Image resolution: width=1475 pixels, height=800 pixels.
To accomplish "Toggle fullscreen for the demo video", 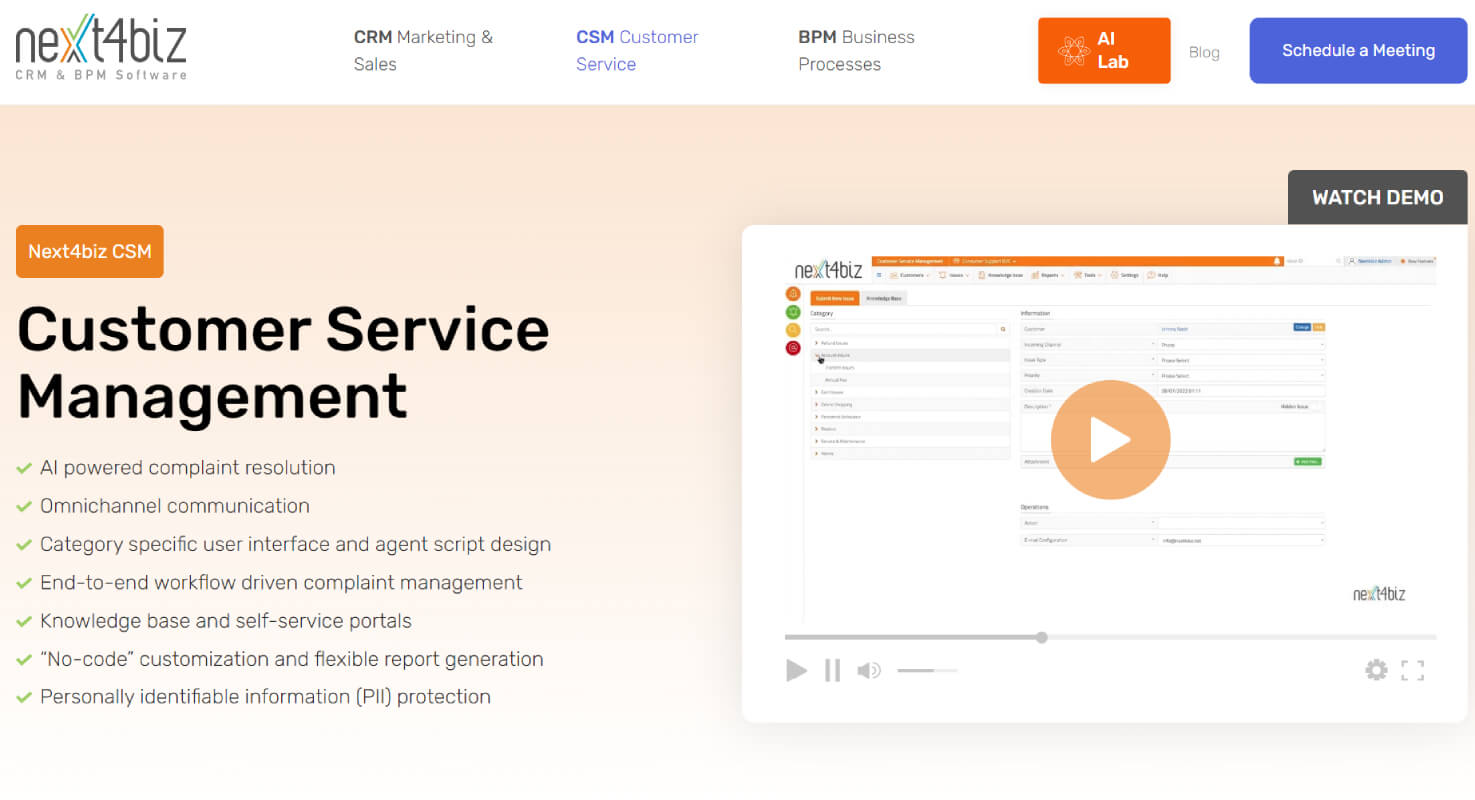I will click(x=1412, y=670).
